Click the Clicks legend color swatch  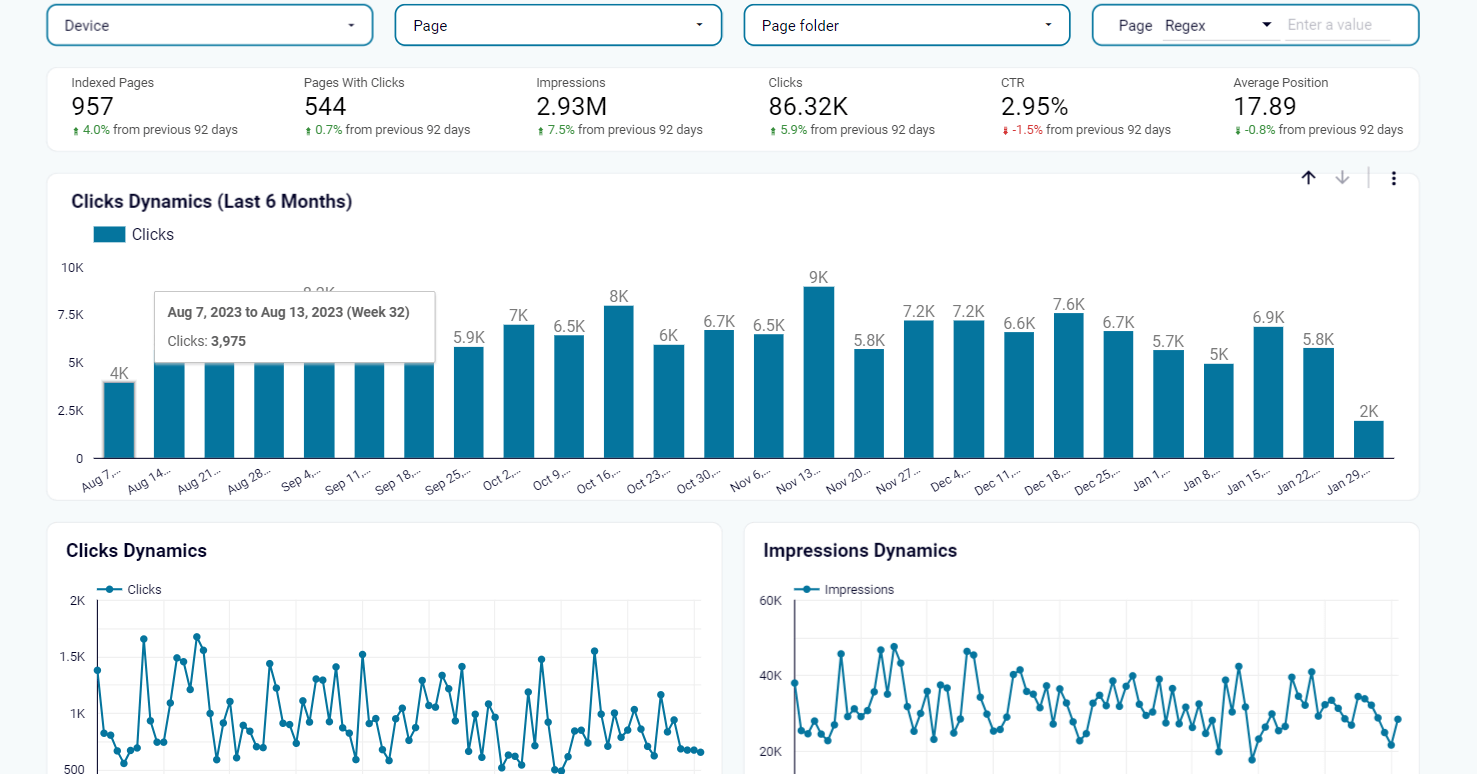point(109,234)
